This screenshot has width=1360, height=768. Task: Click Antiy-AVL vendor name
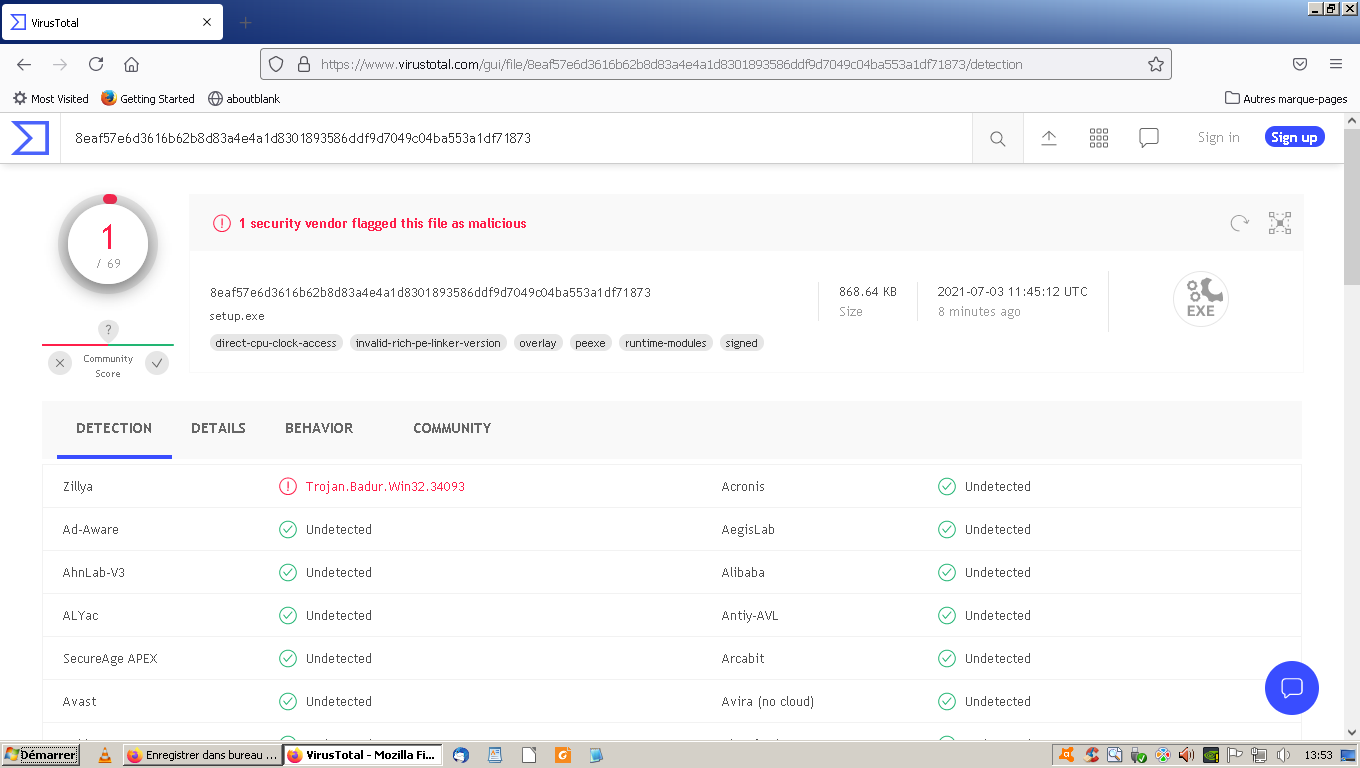pyautogui.click(x=750, y=616)
